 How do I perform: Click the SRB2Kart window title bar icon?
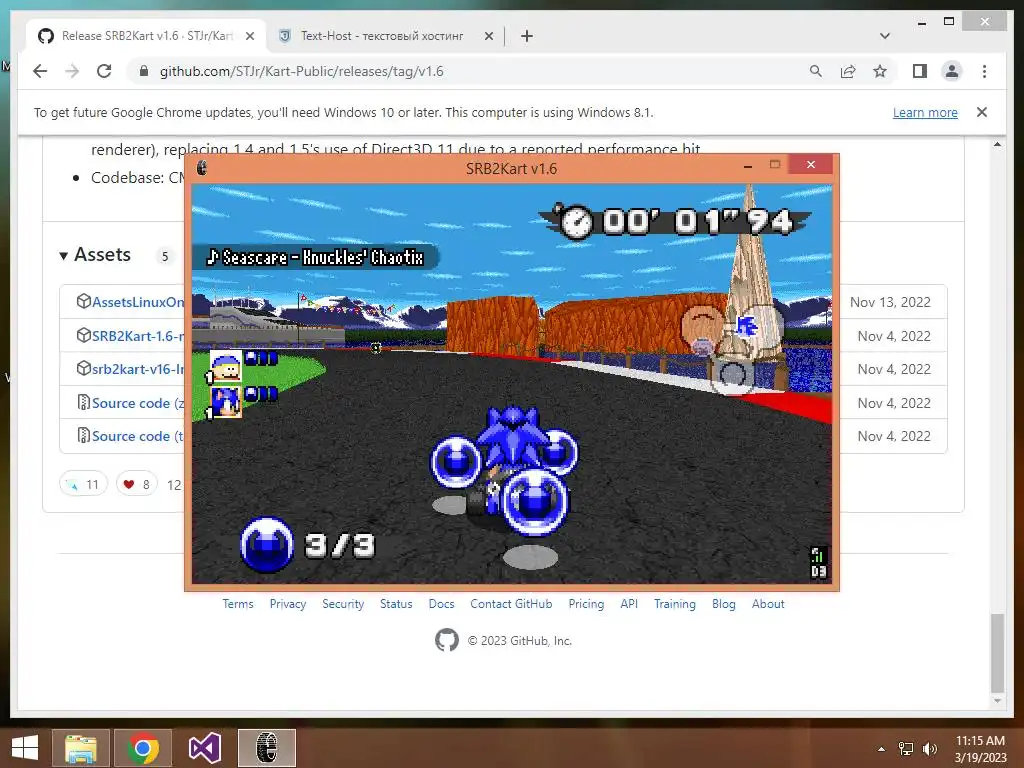(202, 168)
